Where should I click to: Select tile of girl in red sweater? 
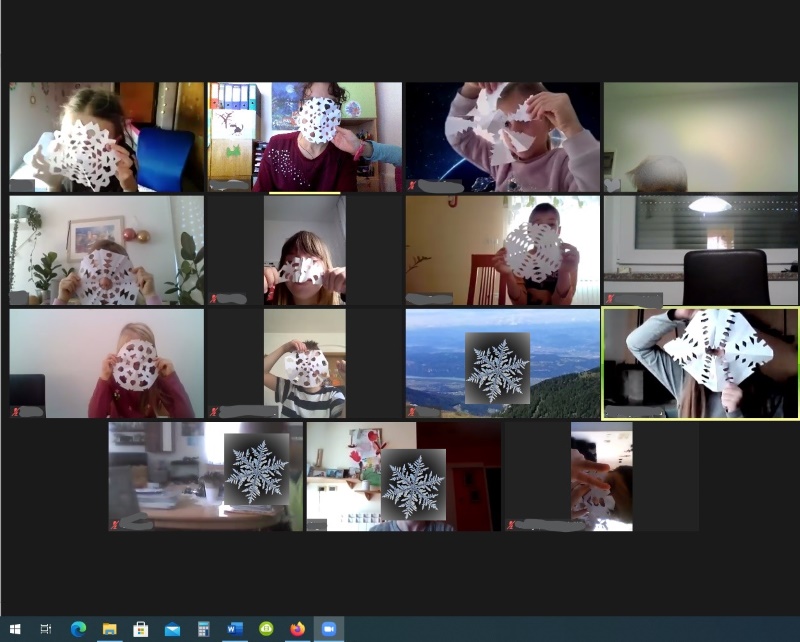(107, 363)
